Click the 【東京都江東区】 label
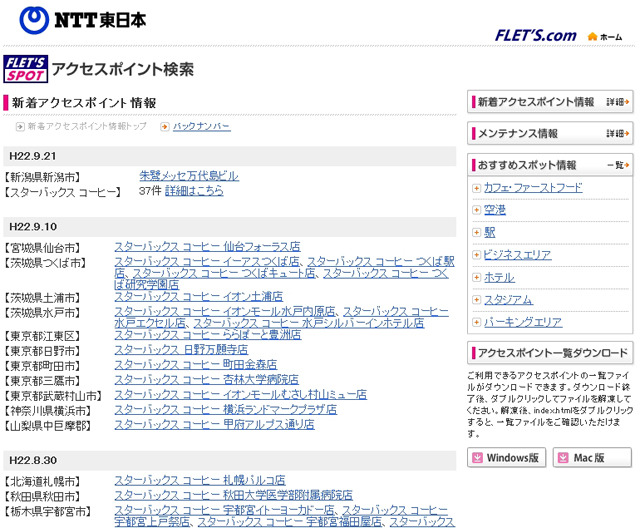Screen dimensions: 640x528 click(42, 336)
